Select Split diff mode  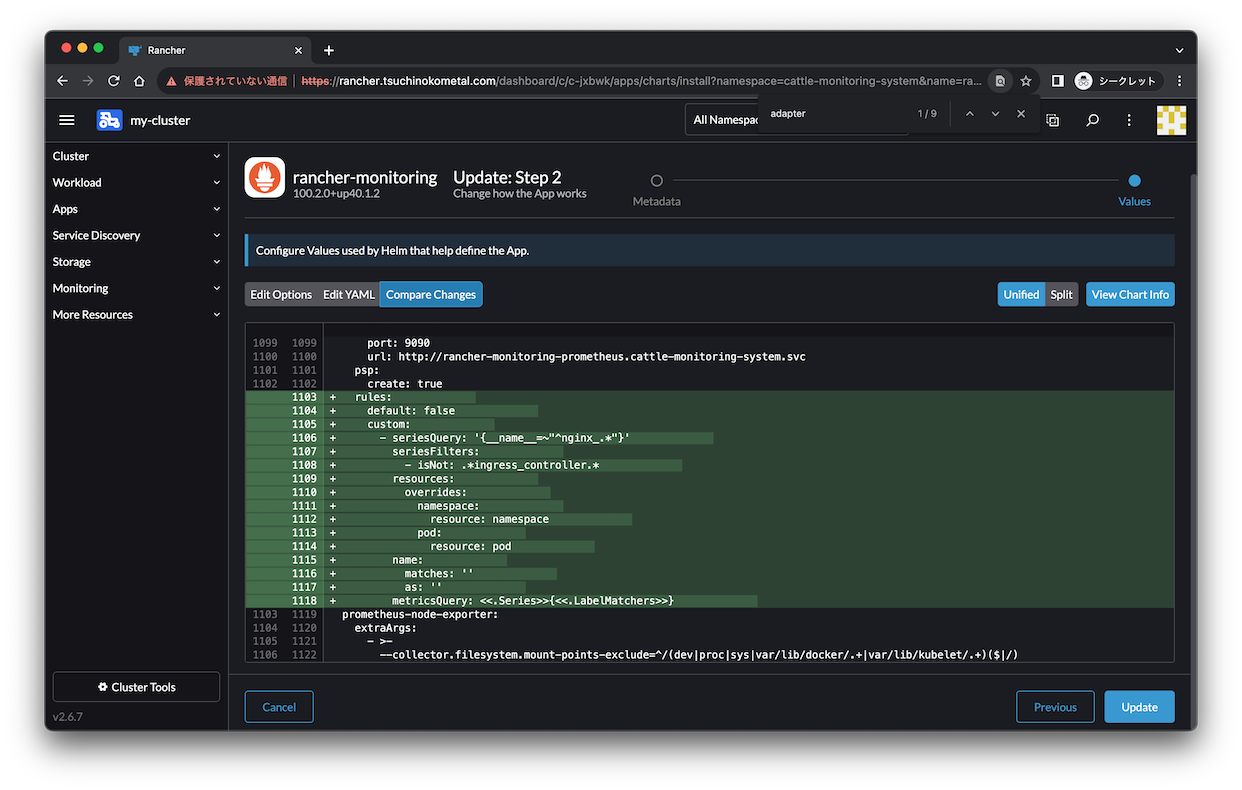1062,294
